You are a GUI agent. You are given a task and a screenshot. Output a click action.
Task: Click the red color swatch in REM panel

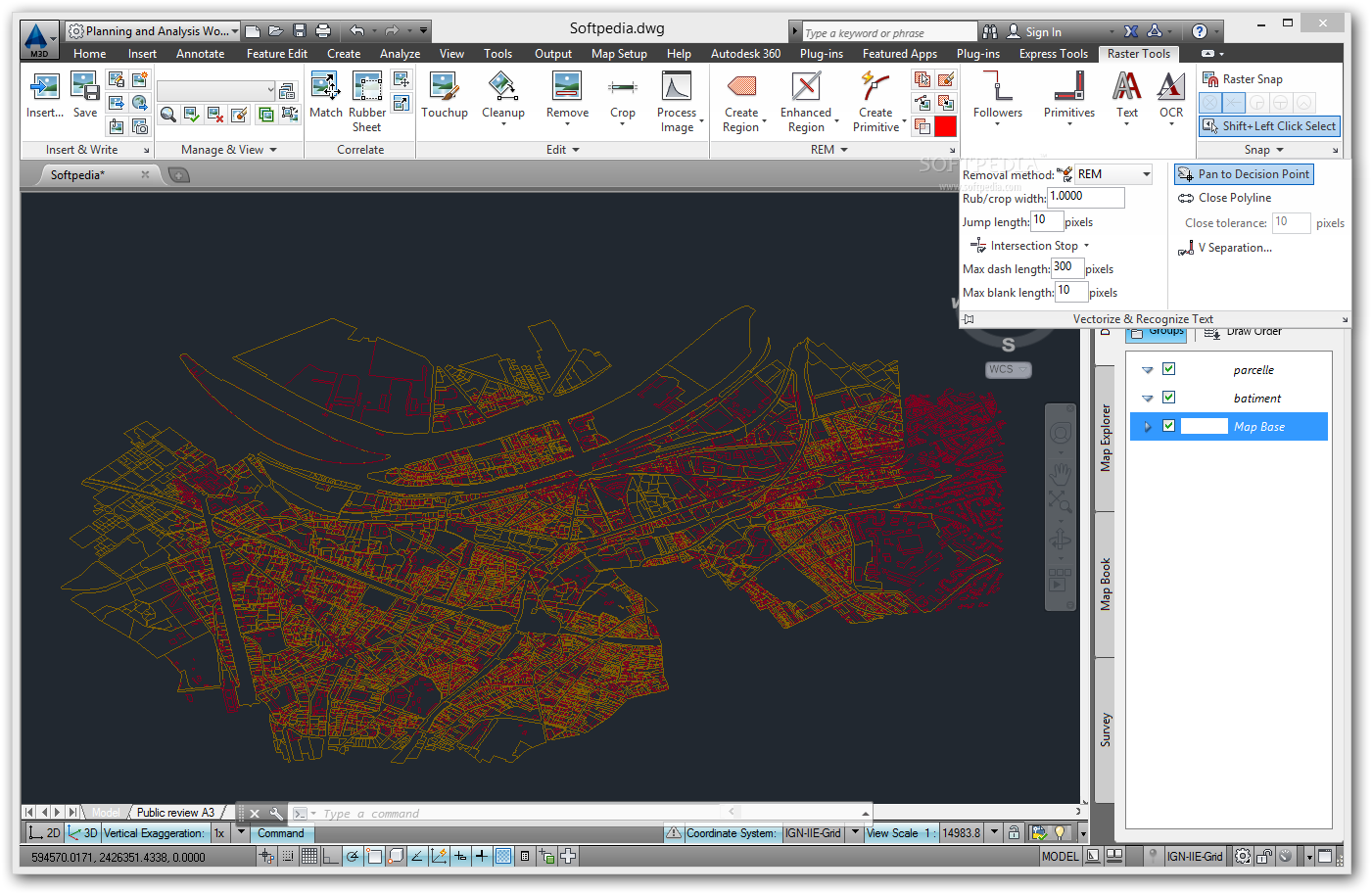click(x=945, y=126)
